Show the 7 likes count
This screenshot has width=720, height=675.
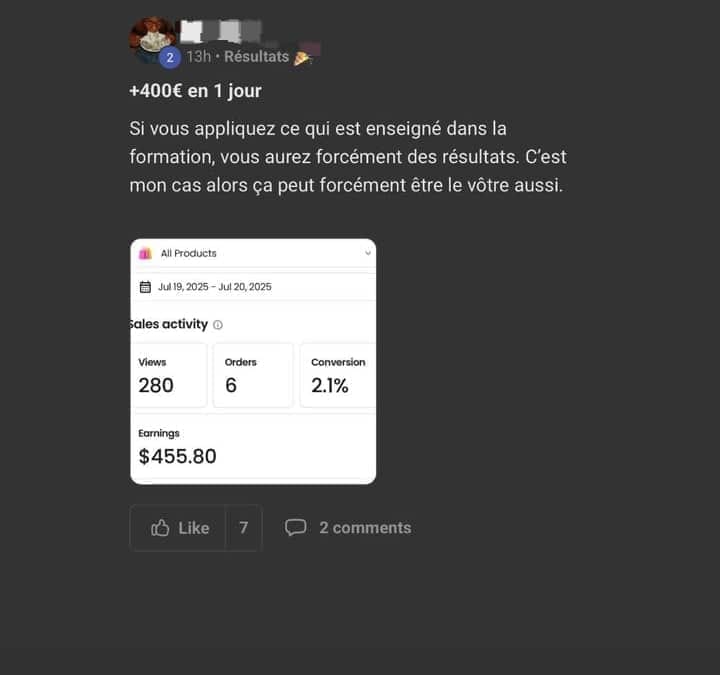(244, 528)
